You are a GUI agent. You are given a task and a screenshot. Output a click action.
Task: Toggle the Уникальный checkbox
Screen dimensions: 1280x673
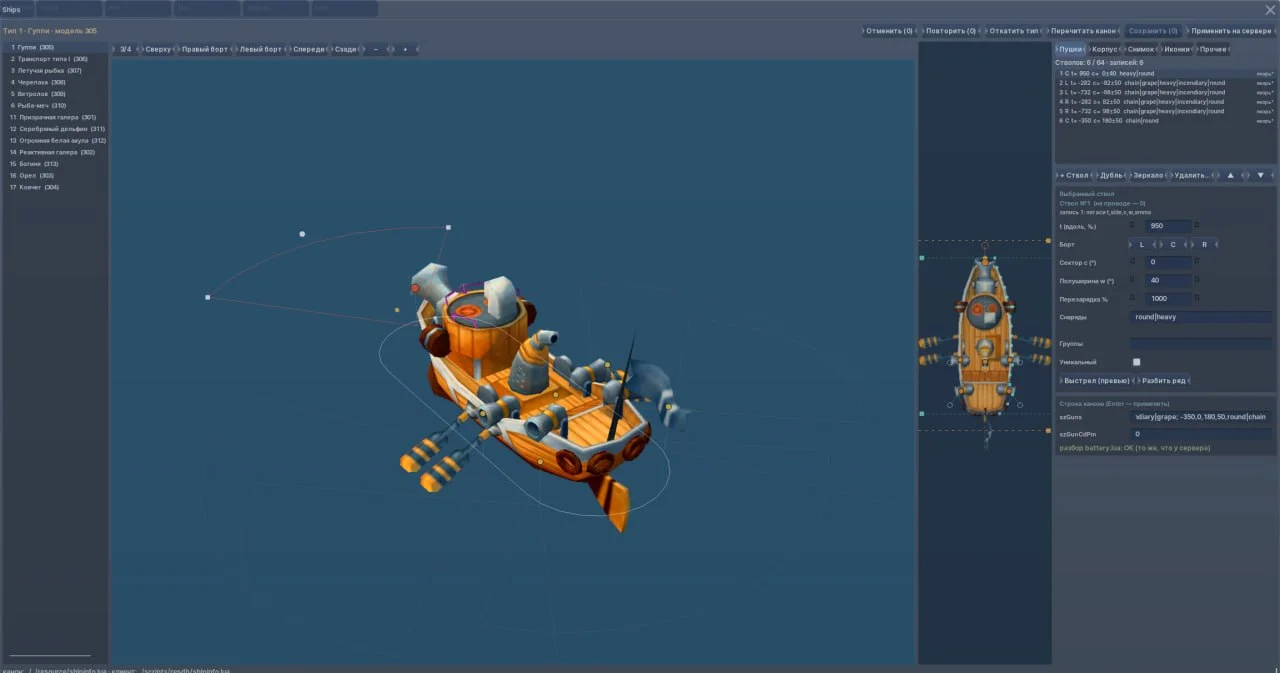pos(1136,362)
